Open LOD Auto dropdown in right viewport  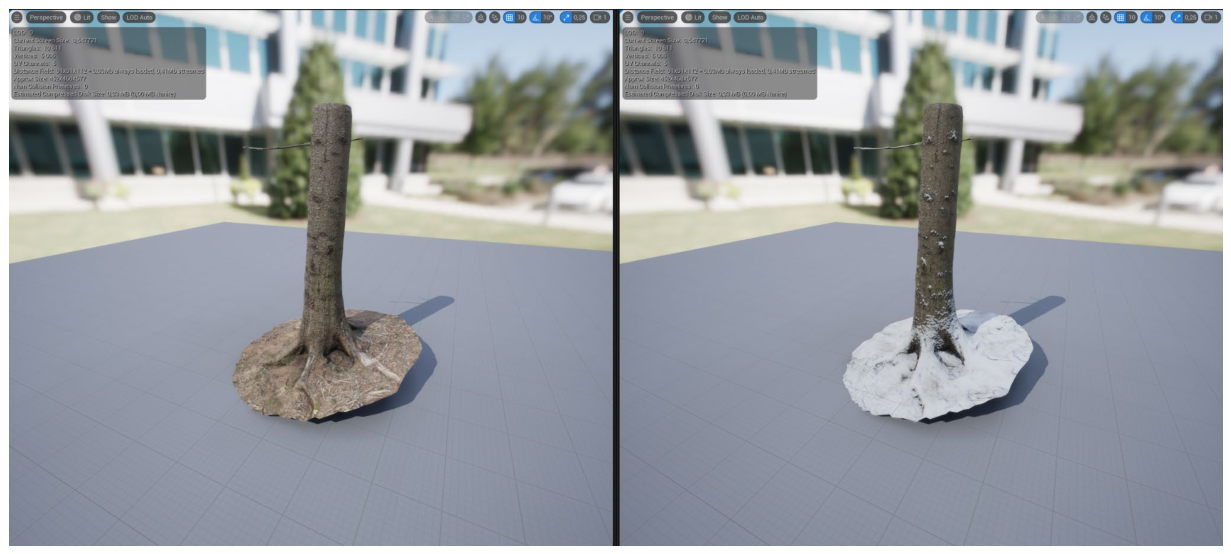coord(750,18)
